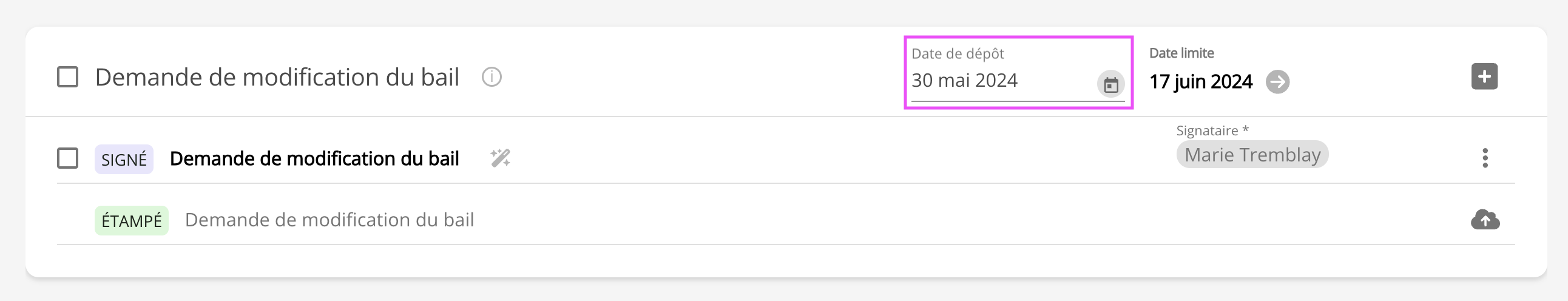1568x301 pixels.
Task: Open the three-dot menu on the signed row
Action: (1485, 158)
